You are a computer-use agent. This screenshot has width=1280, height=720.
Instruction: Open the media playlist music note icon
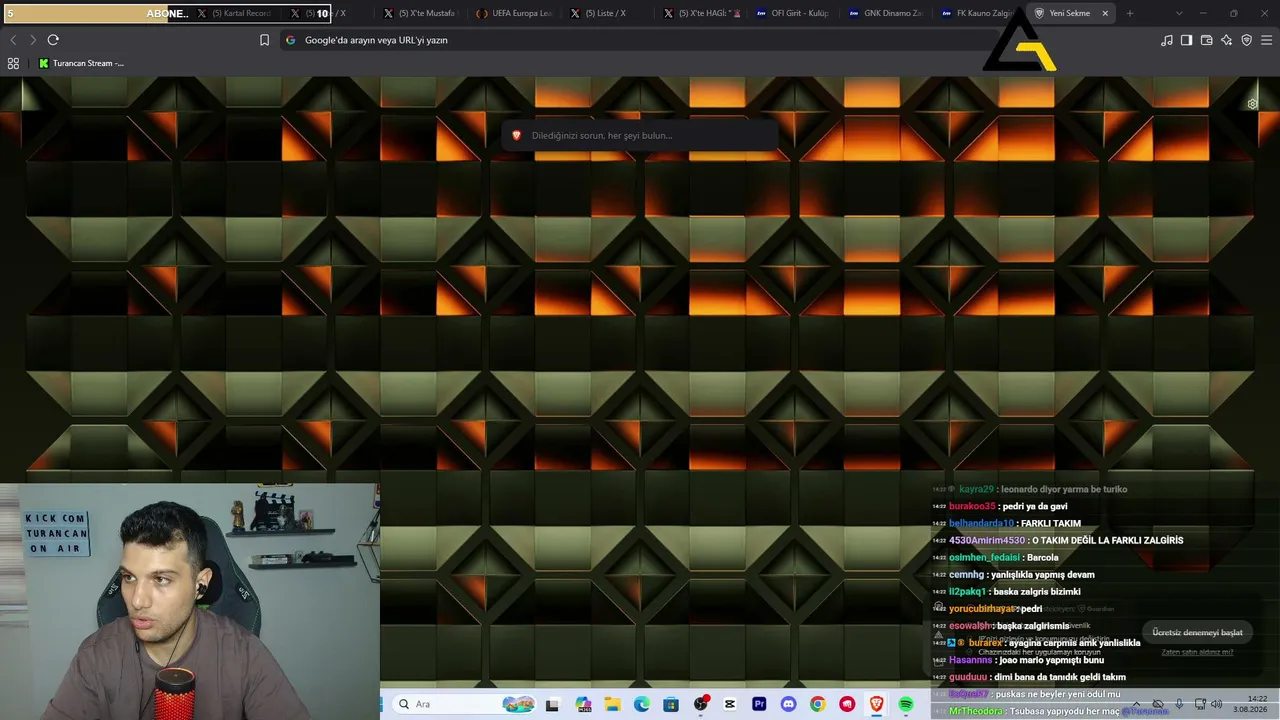(1166, 40)
